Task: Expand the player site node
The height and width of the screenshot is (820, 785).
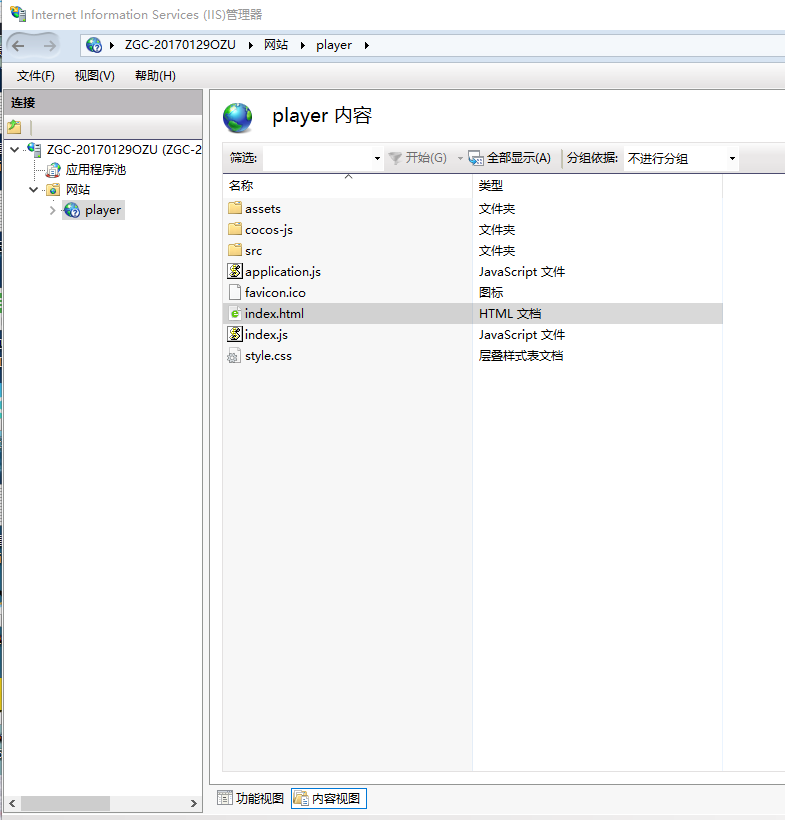Action: point(52,210)
